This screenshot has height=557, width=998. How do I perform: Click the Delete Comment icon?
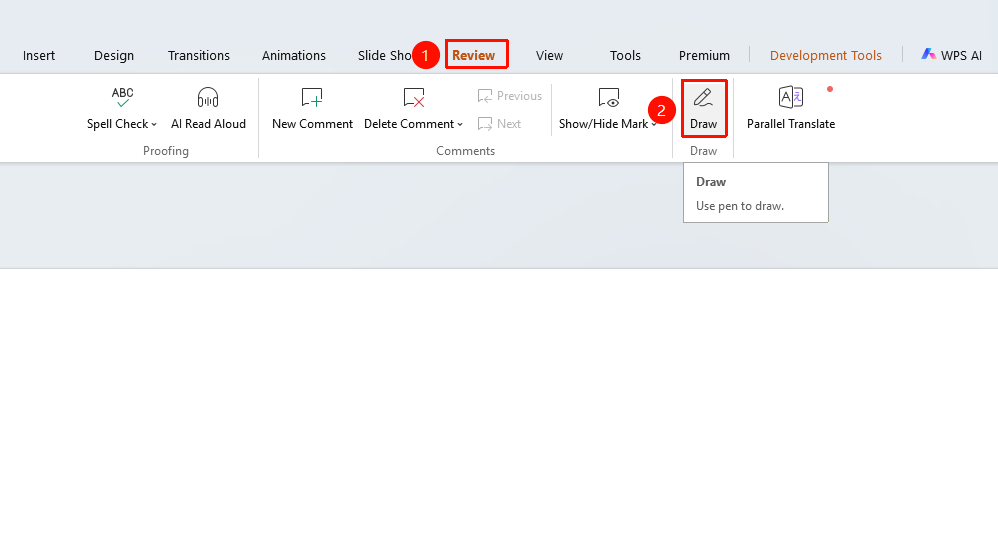414,97
